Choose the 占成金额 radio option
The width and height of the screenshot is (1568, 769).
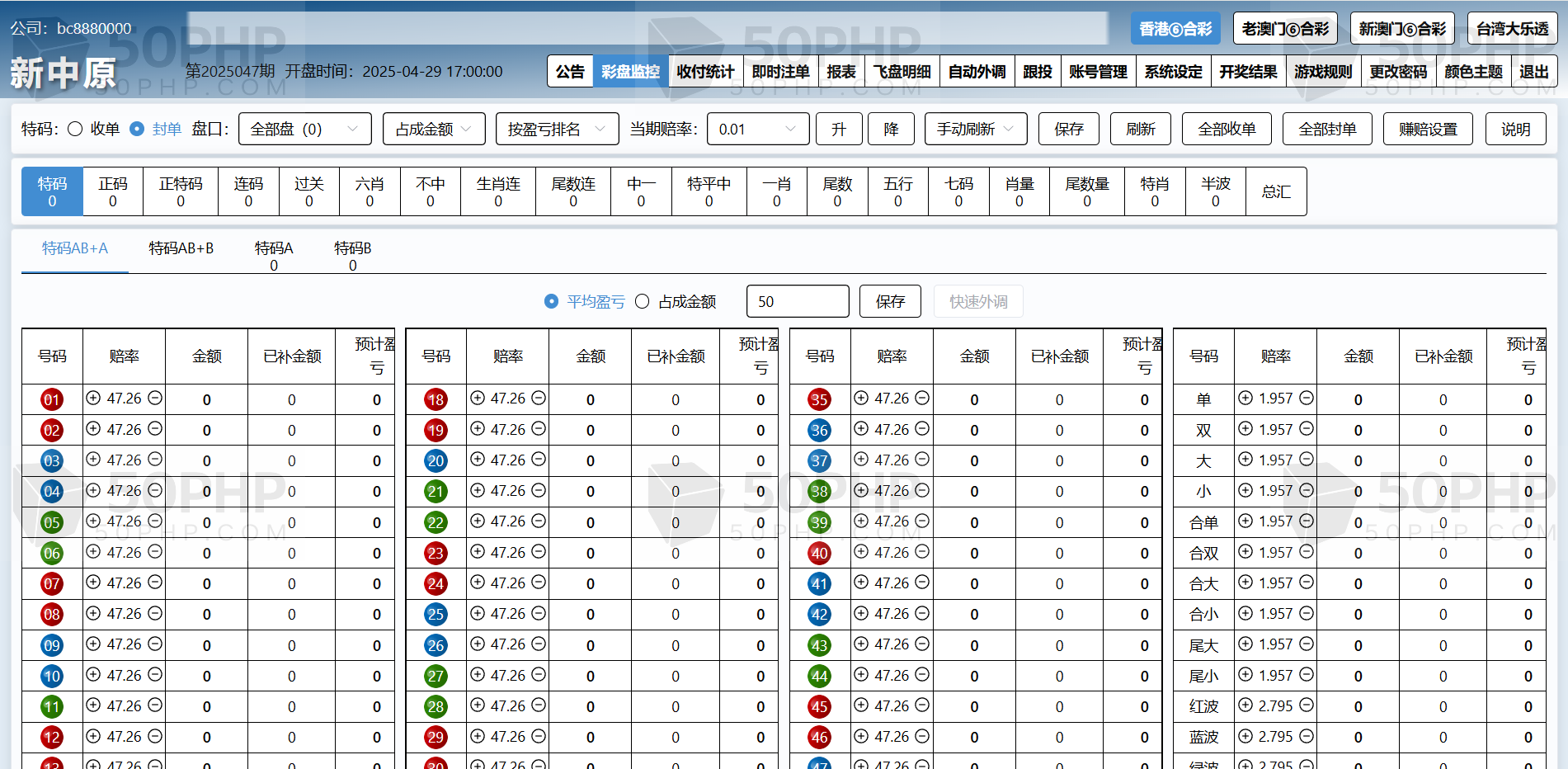[643, 302]
